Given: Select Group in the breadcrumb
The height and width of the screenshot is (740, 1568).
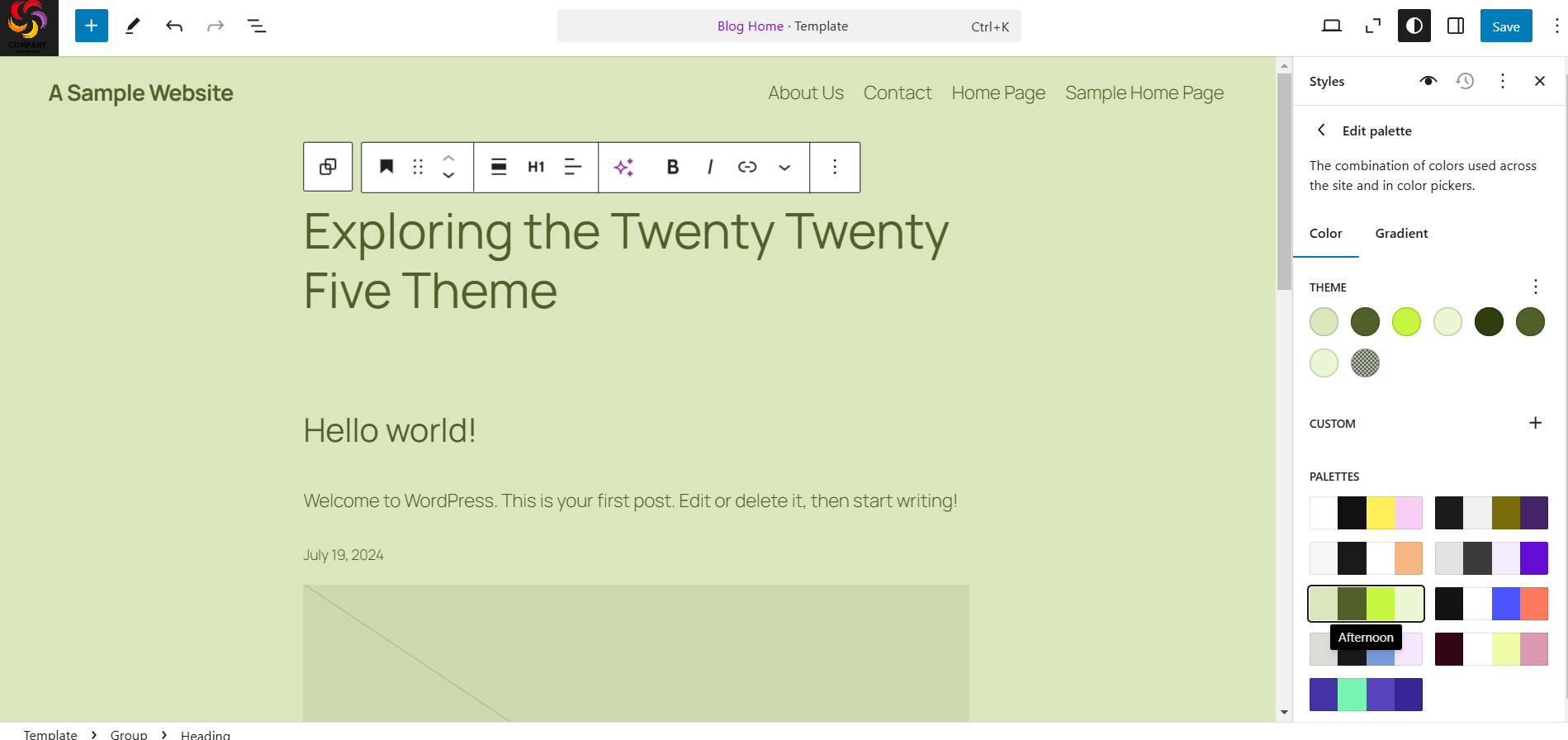Looking at the screenshot, I should coord(129,734).
